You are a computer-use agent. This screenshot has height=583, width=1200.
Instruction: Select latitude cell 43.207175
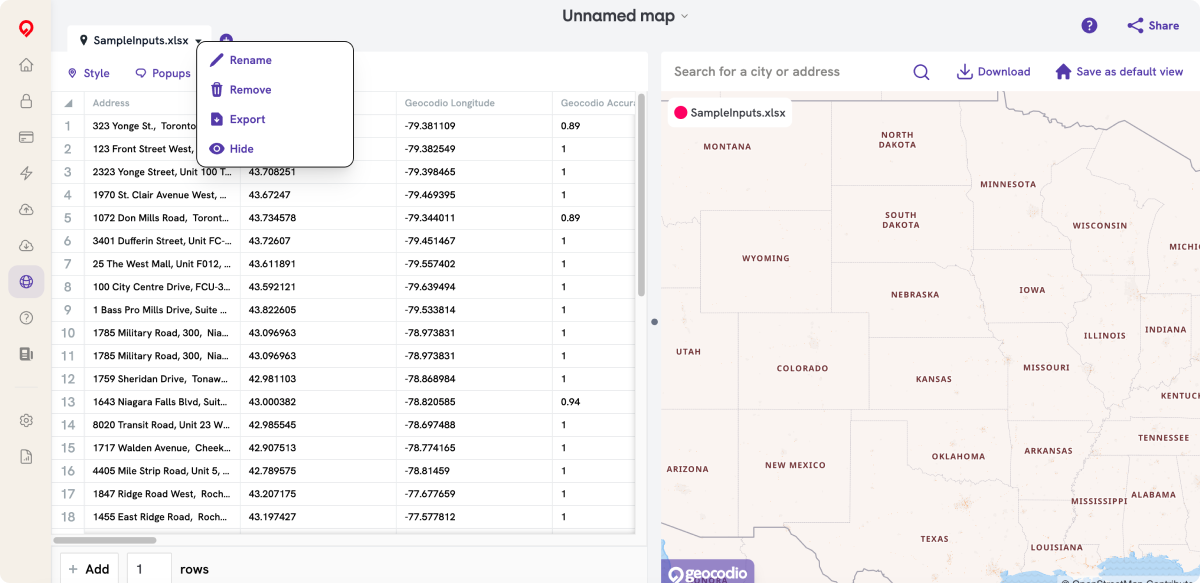(318, 494)
